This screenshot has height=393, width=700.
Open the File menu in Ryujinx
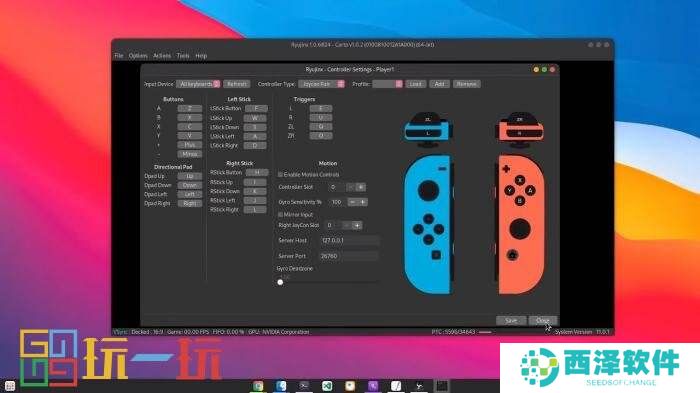[118, 56]
